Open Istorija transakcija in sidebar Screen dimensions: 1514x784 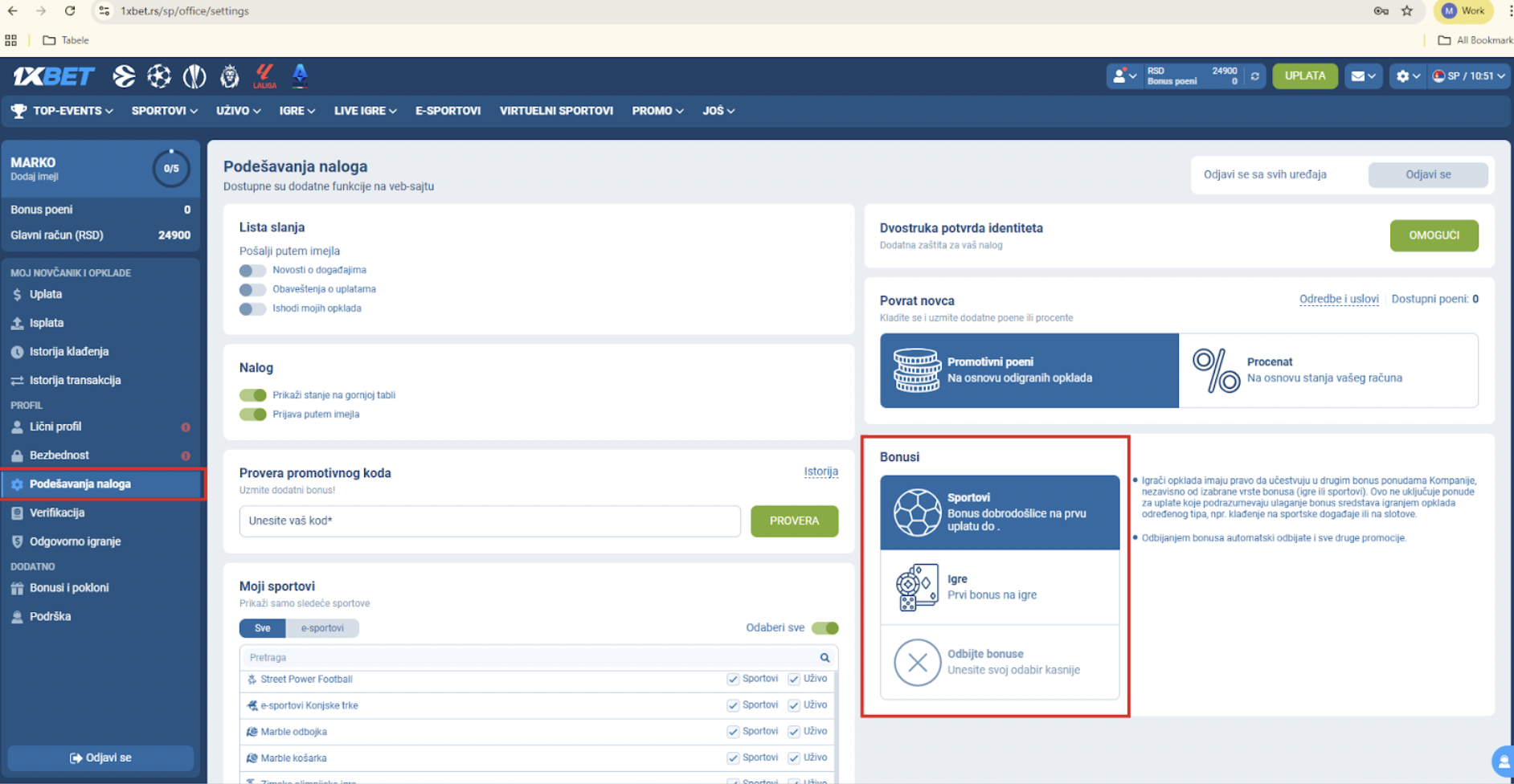pyautogui.click(x=75, y=380)
